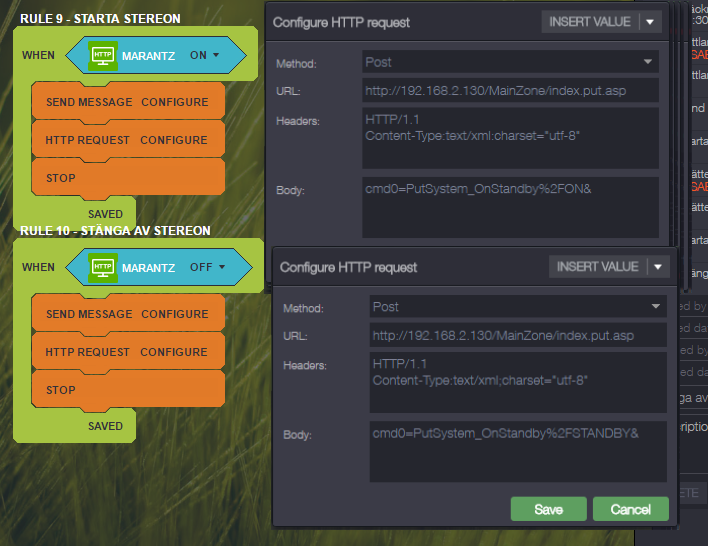Configure HTTP REQUEST in Rule 10

point(174,352)
